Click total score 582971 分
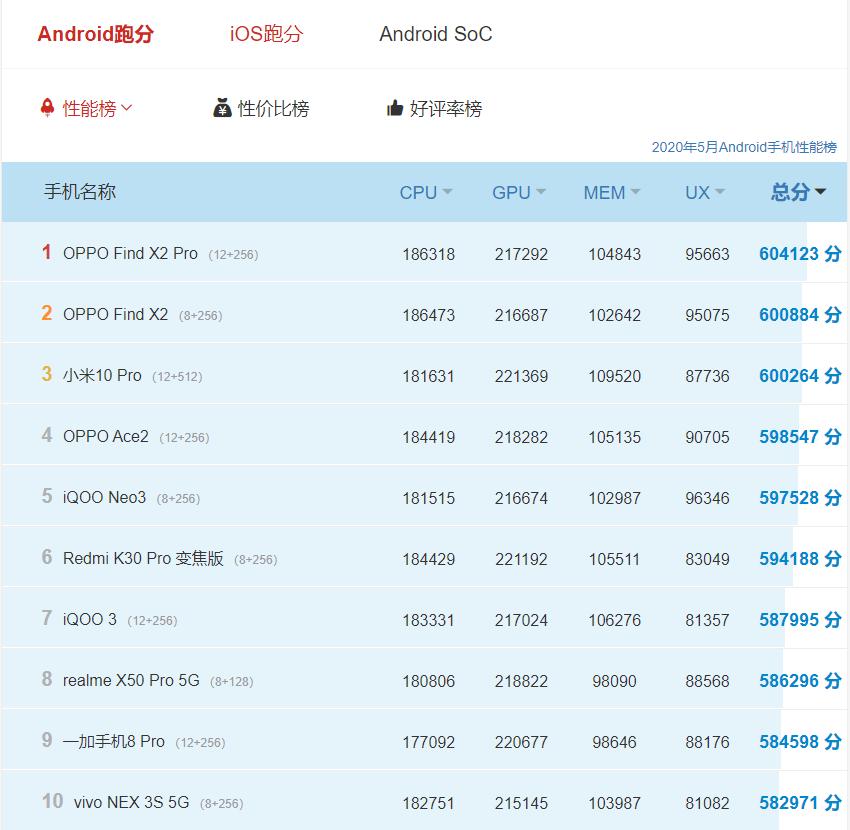 click(800, 803)
